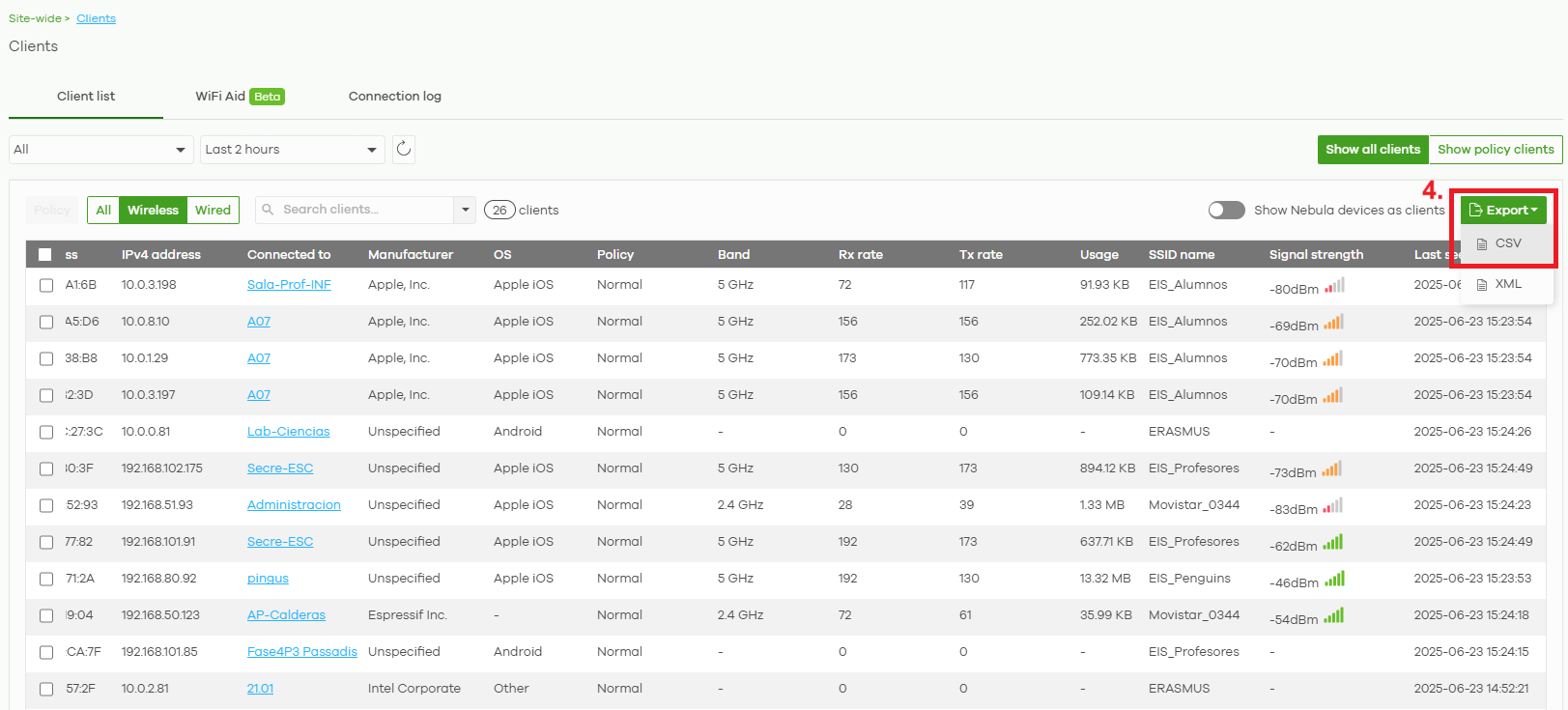
Task: Open the Export dropdown button
Action: 1503,210
